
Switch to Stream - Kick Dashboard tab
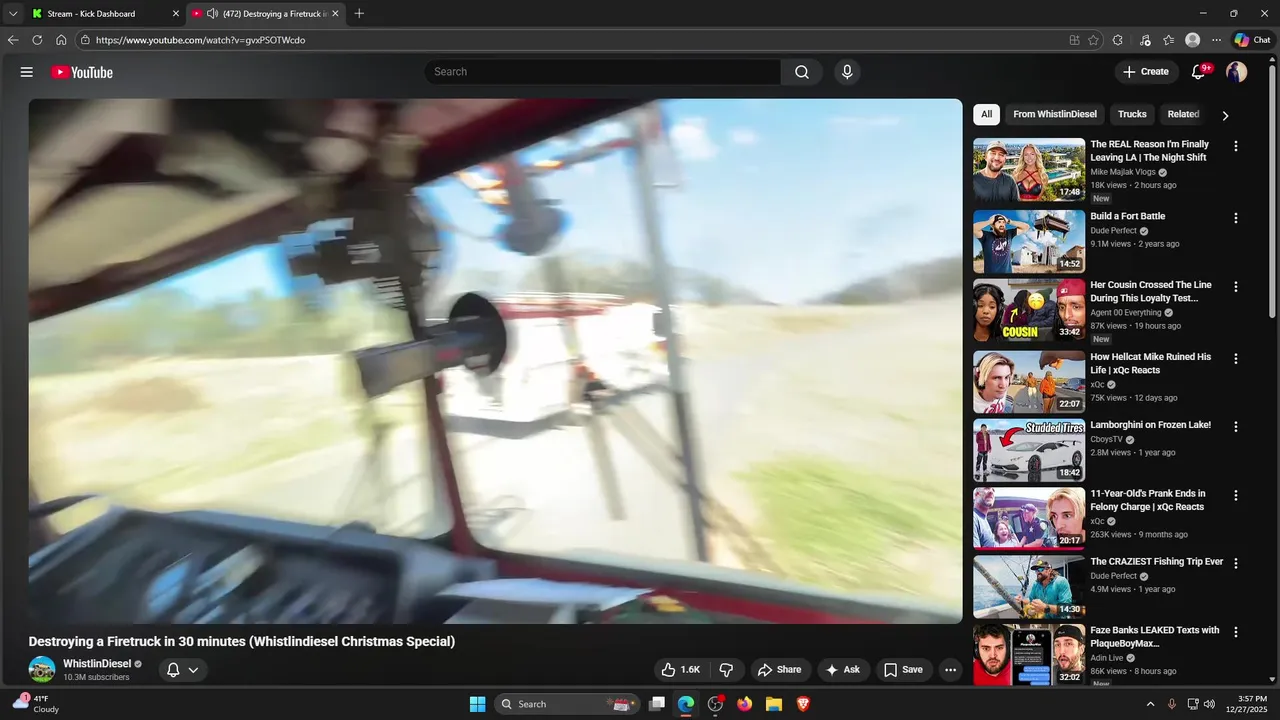(106, 13)
